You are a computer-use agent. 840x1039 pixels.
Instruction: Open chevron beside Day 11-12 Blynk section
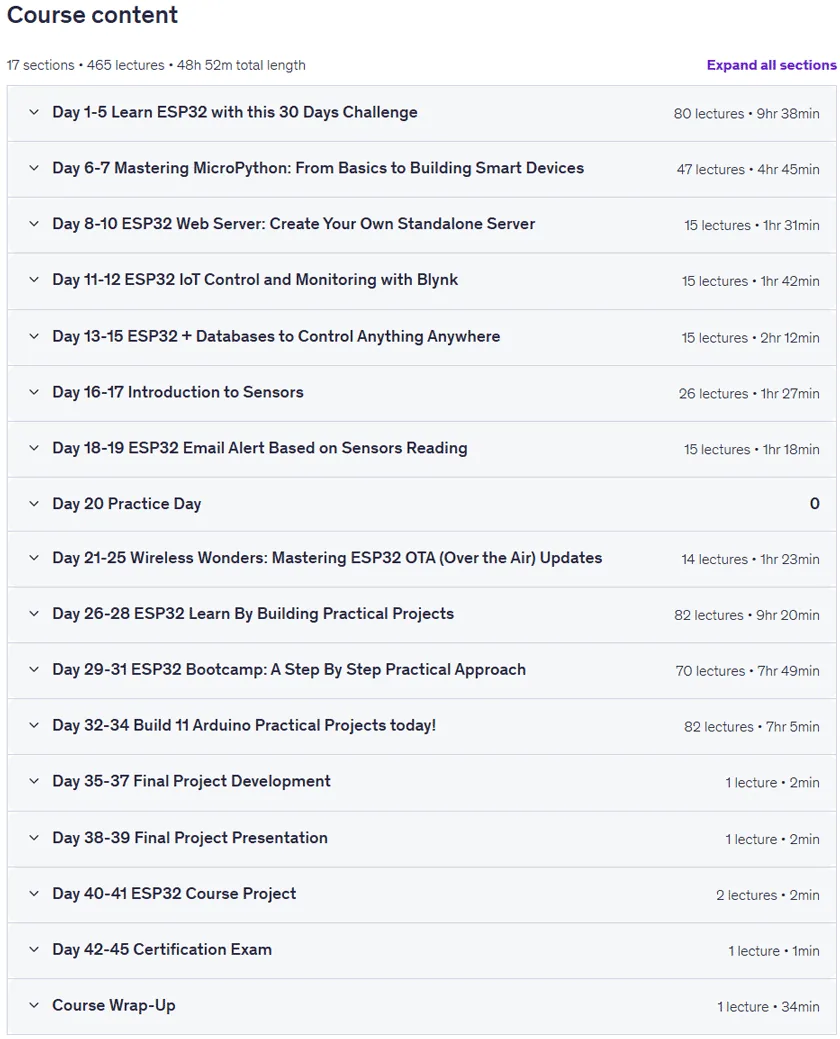(34, 280)
